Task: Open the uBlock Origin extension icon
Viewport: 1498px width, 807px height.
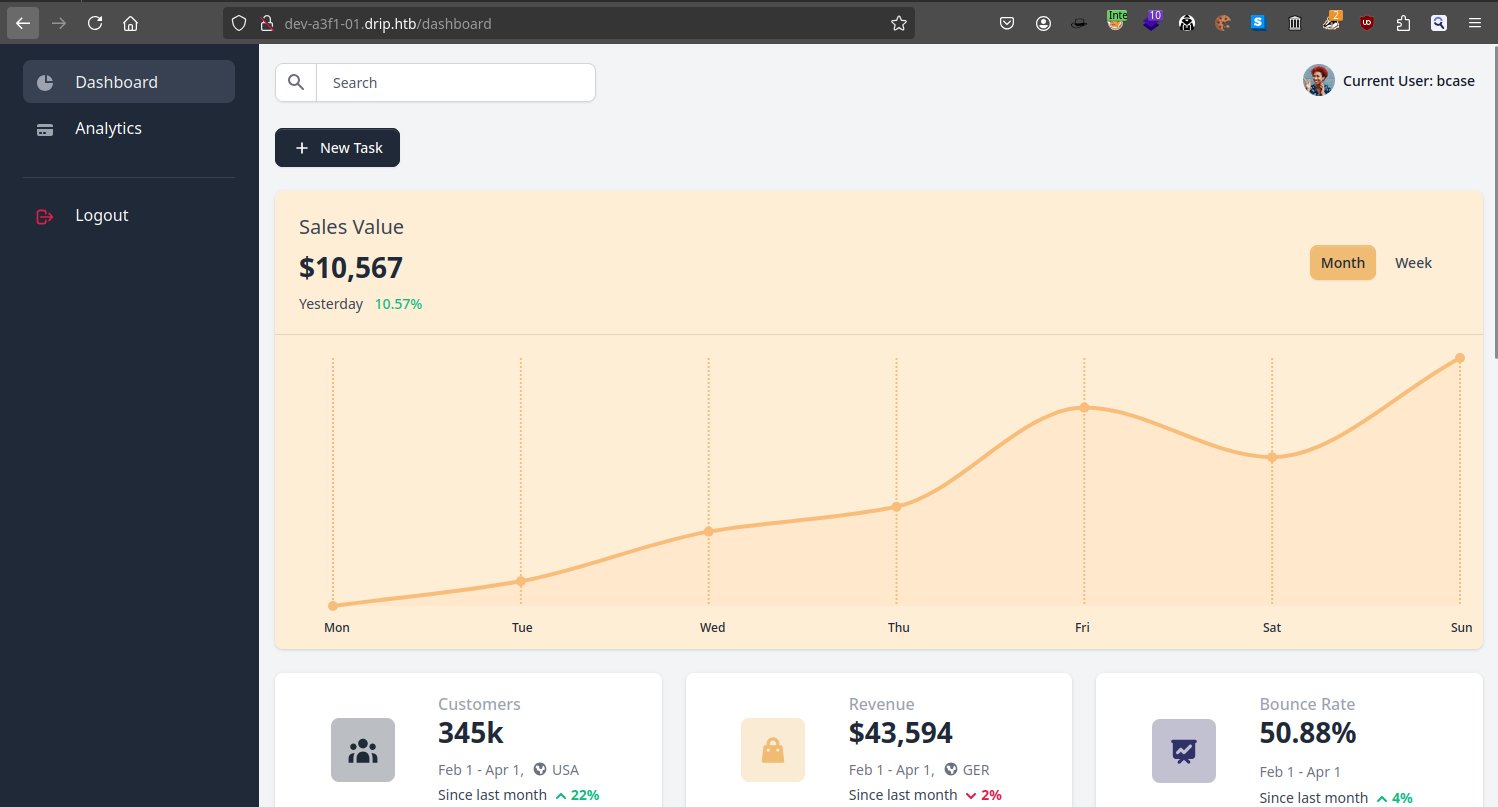Action: click(1366, 23)
